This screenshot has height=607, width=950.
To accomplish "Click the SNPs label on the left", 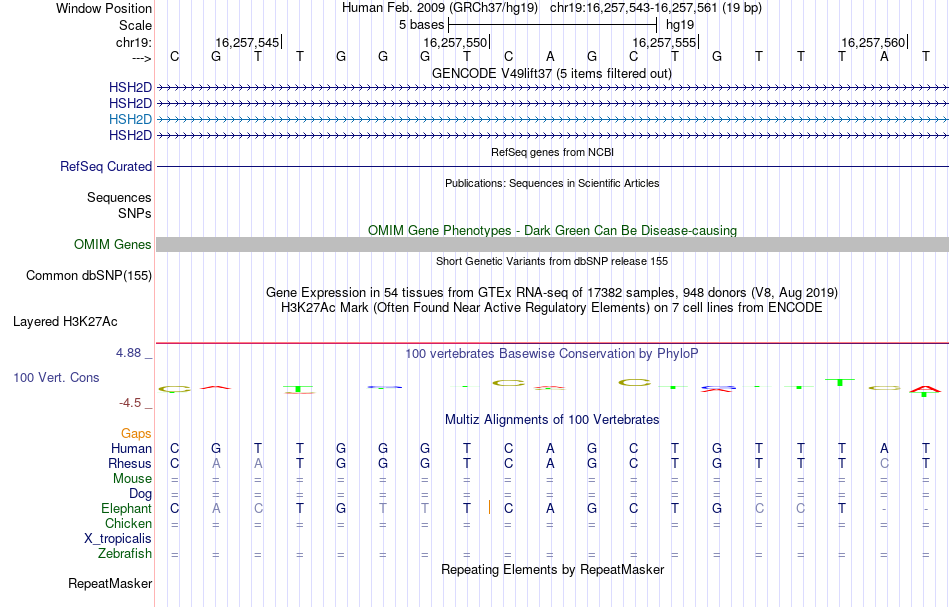I will (135, 213).
